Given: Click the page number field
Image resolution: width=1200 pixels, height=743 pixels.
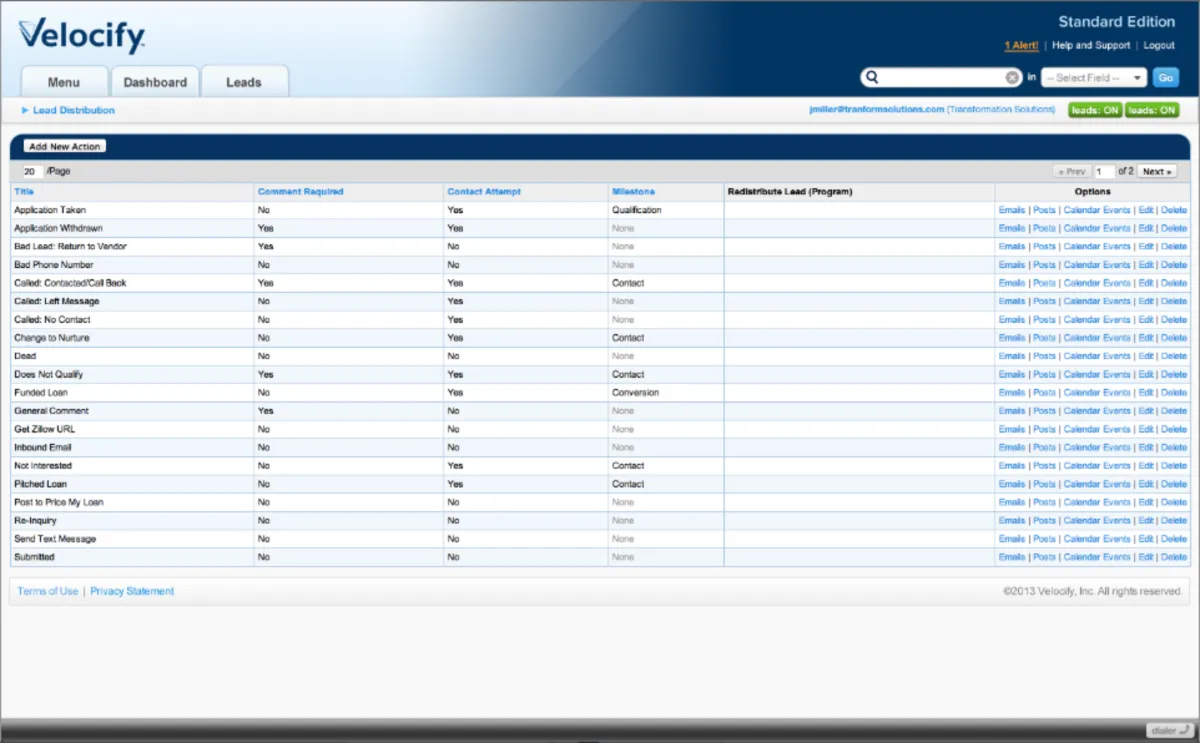Looking at the screenshot, I should (x=1104, y=171).
